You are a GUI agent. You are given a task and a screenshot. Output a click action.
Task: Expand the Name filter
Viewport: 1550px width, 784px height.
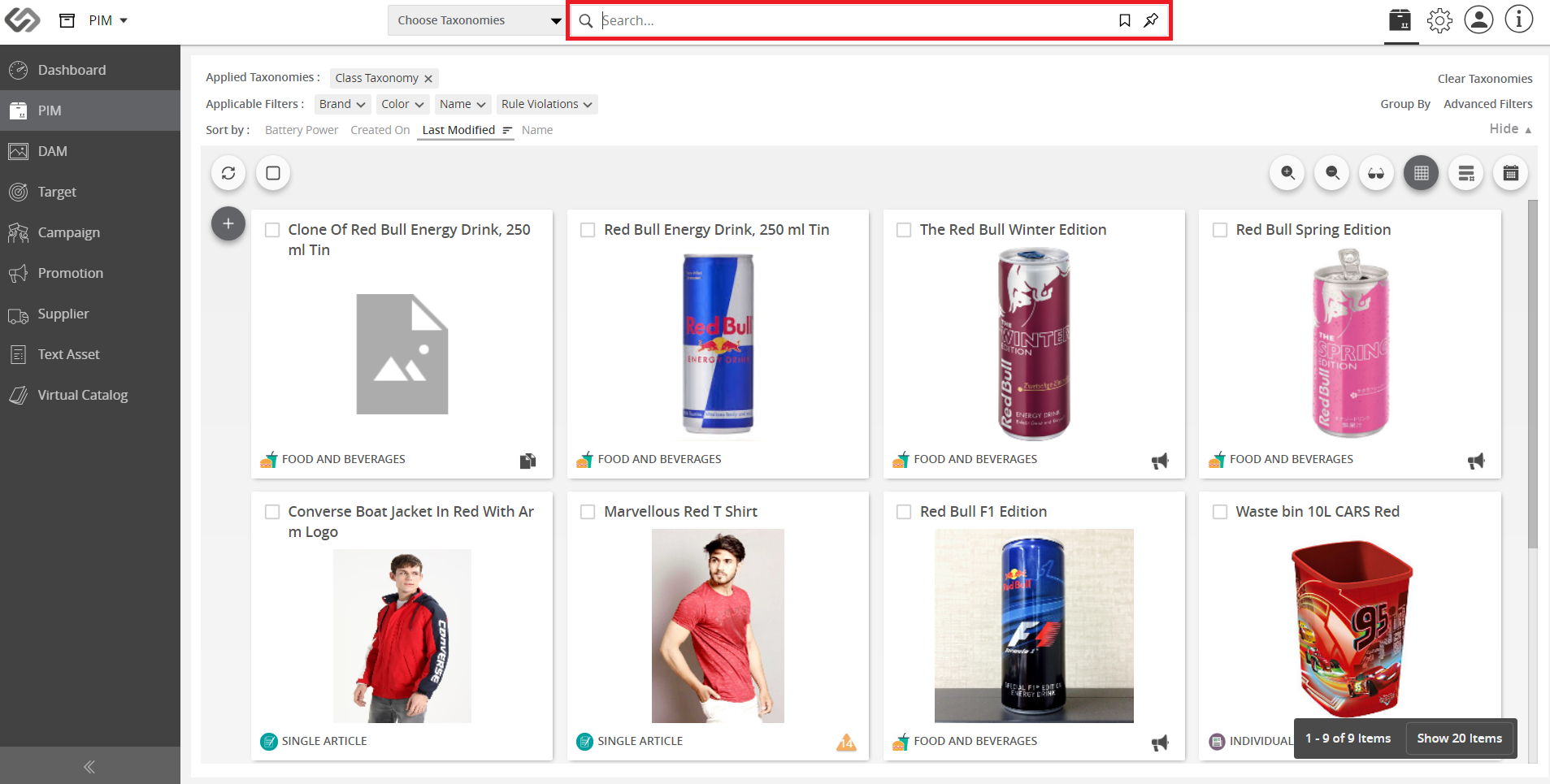point(463,104)
